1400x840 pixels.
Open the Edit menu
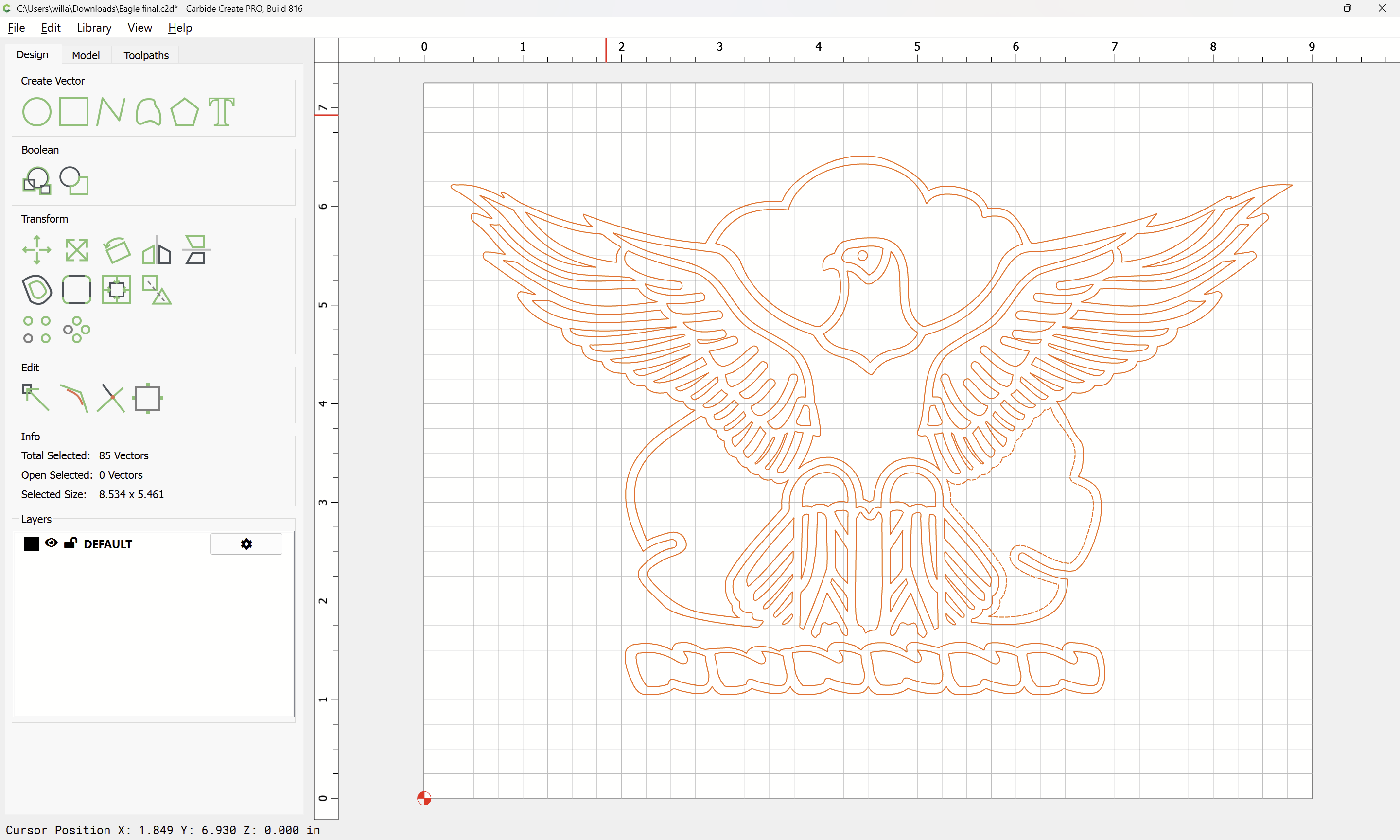coord(51,28)
